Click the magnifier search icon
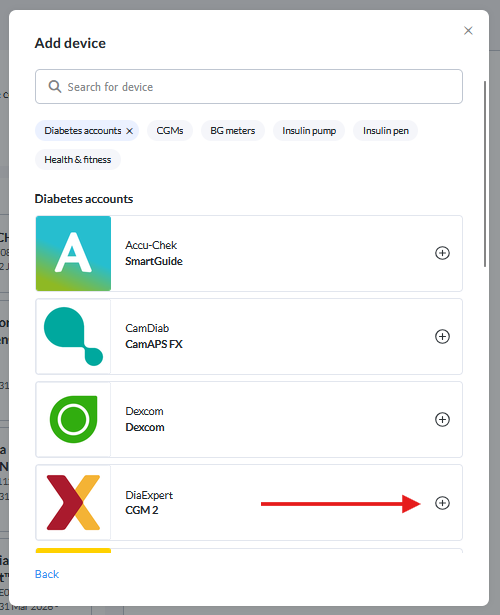Image resolution: width=500 pixels, height=615 pixels. [x=55, y=87]
